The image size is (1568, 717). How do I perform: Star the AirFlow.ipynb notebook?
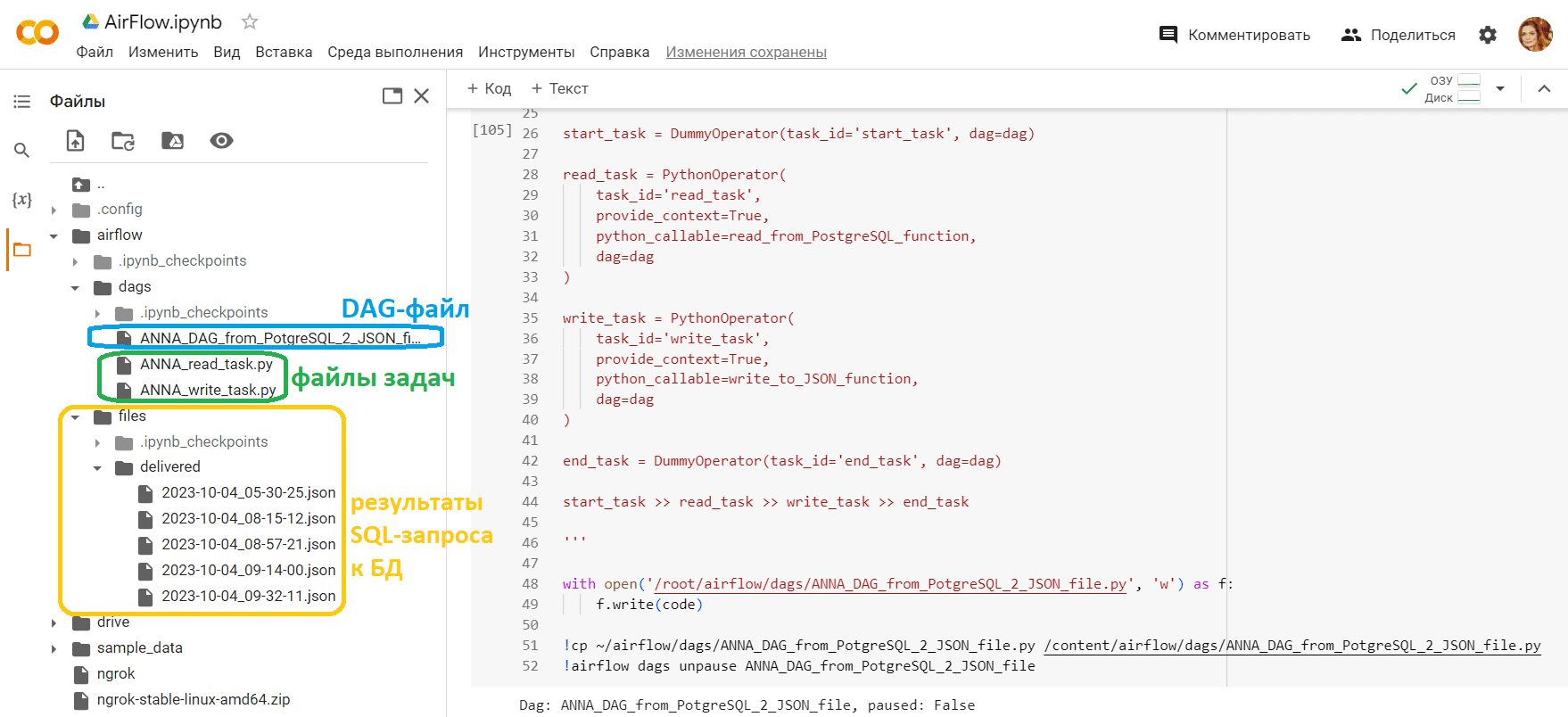click(x=250, y=21)
